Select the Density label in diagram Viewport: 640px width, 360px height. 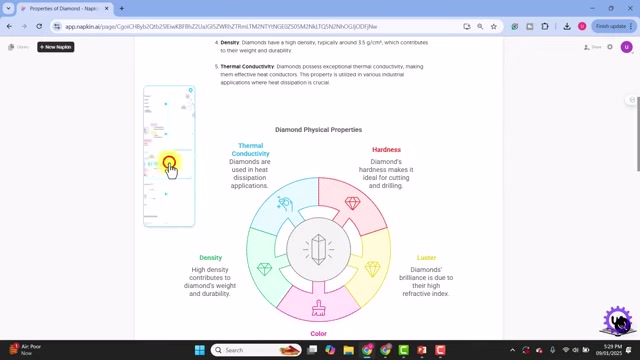pos(211,258)
